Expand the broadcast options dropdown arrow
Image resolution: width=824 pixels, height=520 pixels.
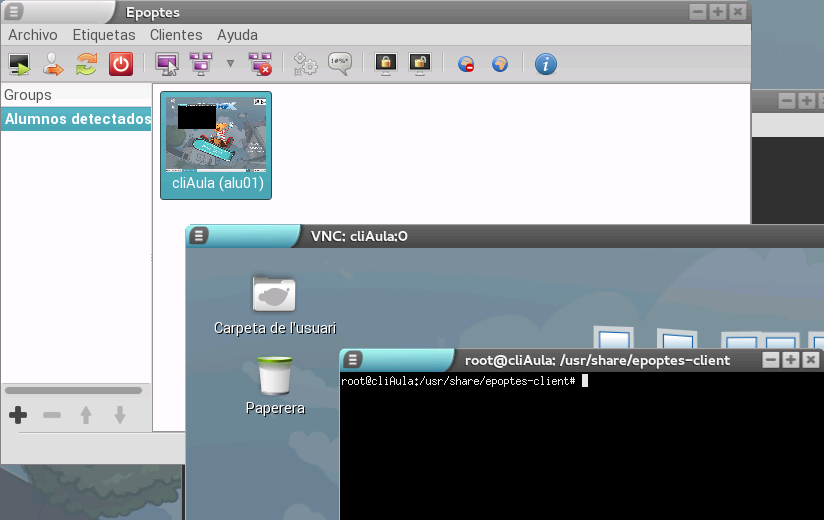230,64
